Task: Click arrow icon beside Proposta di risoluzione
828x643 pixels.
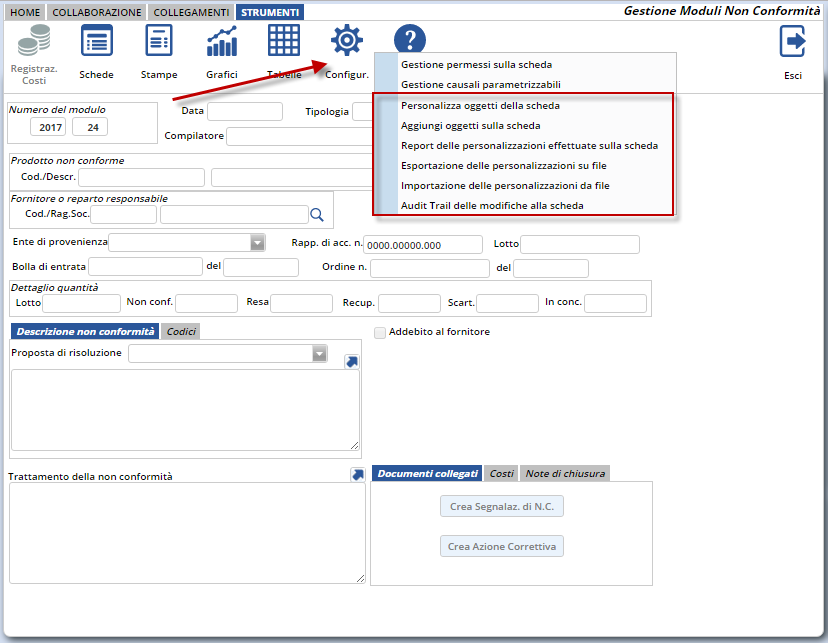Action: [351, 361]
